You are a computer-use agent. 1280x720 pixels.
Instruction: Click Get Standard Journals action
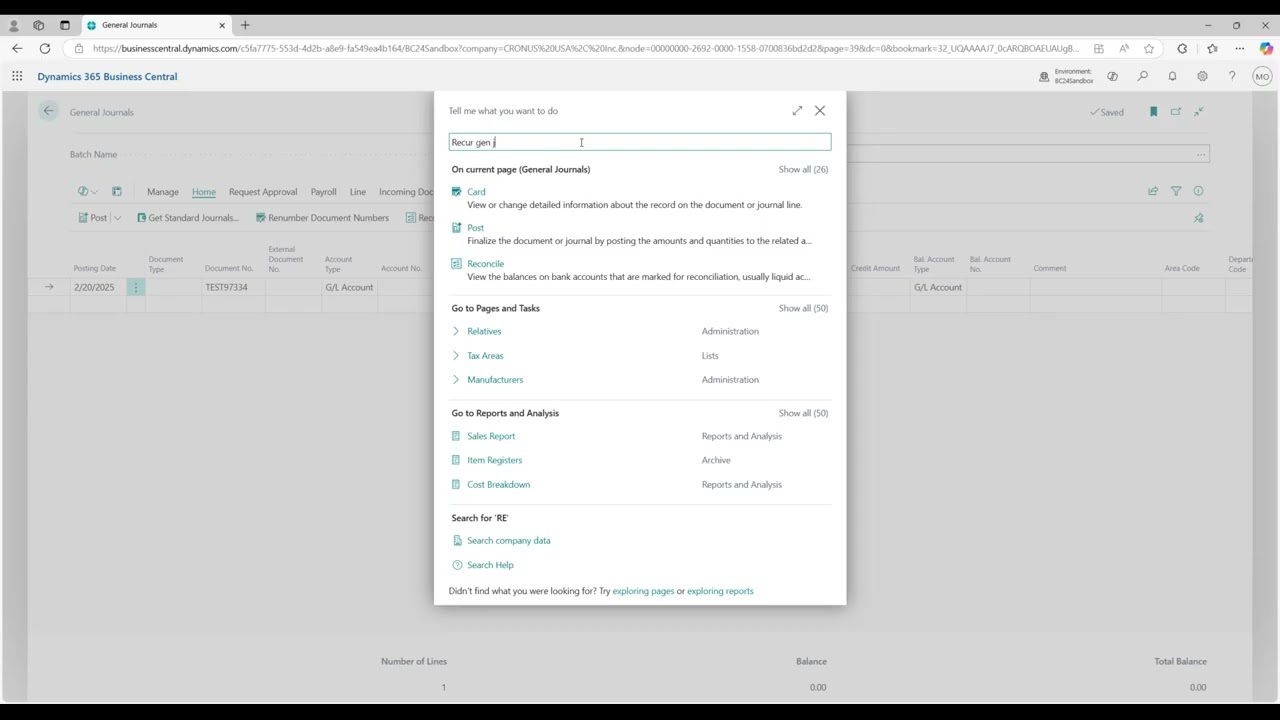point(188,218)
